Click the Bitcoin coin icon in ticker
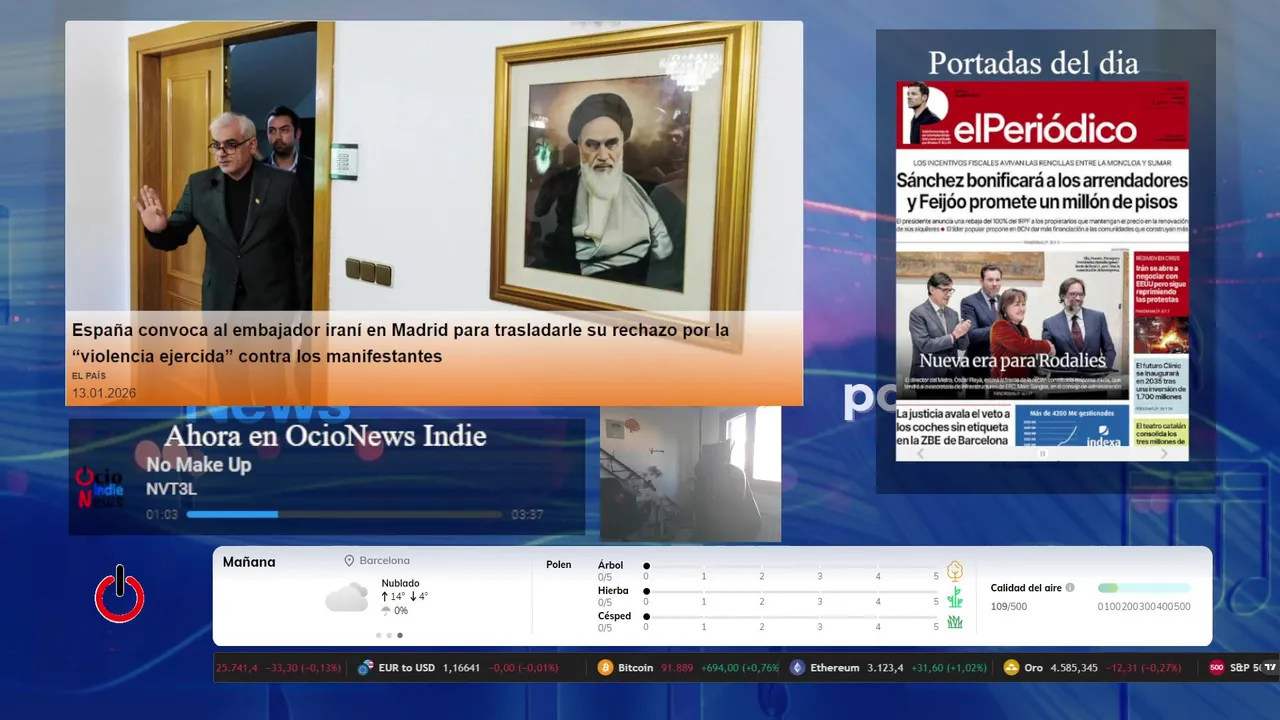This screenshot has height=720, width=1280. pyautogui.click(x=605, y=667)
